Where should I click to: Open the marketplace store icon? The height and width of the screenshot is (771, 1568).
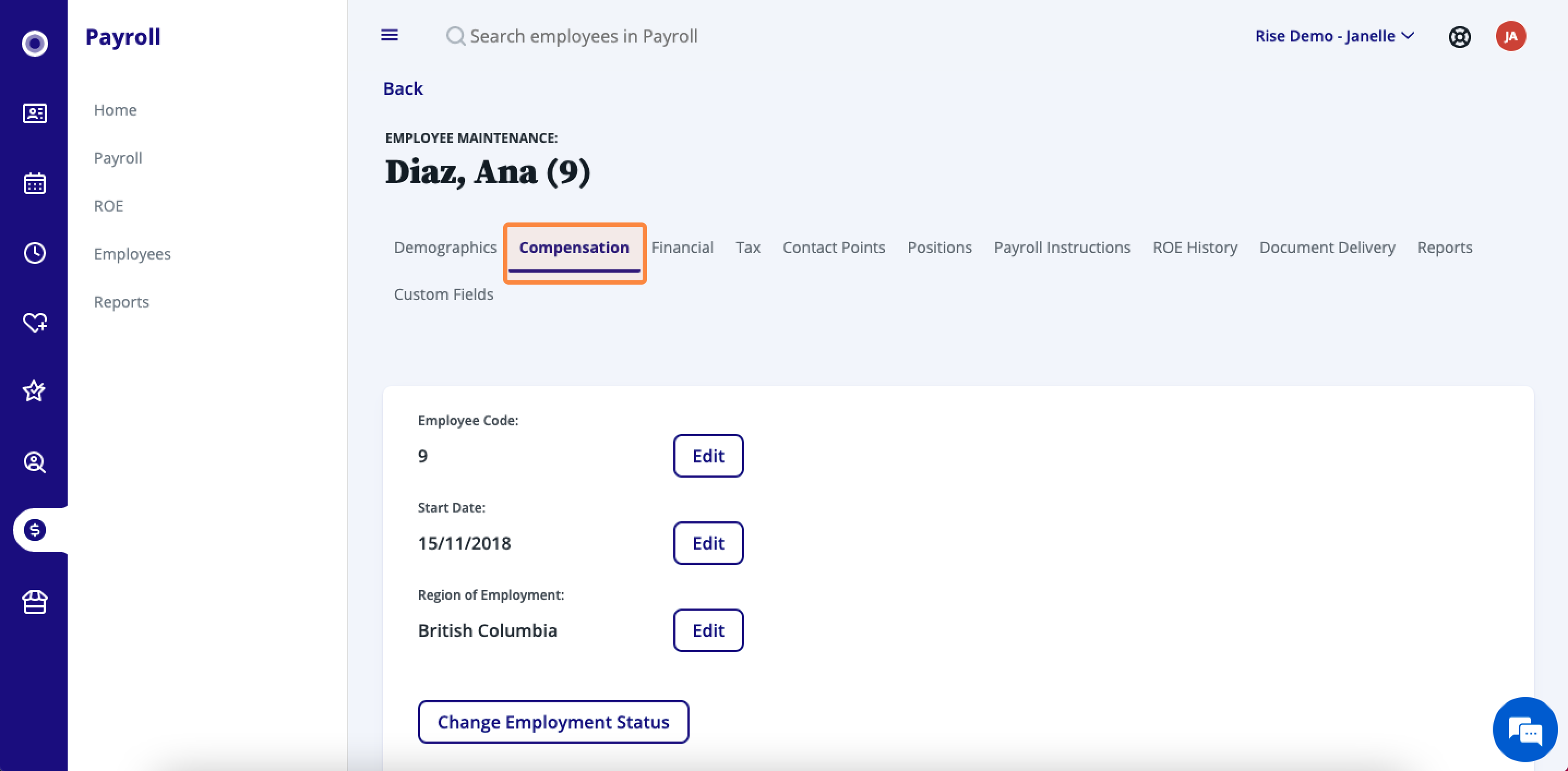[35, 602]
